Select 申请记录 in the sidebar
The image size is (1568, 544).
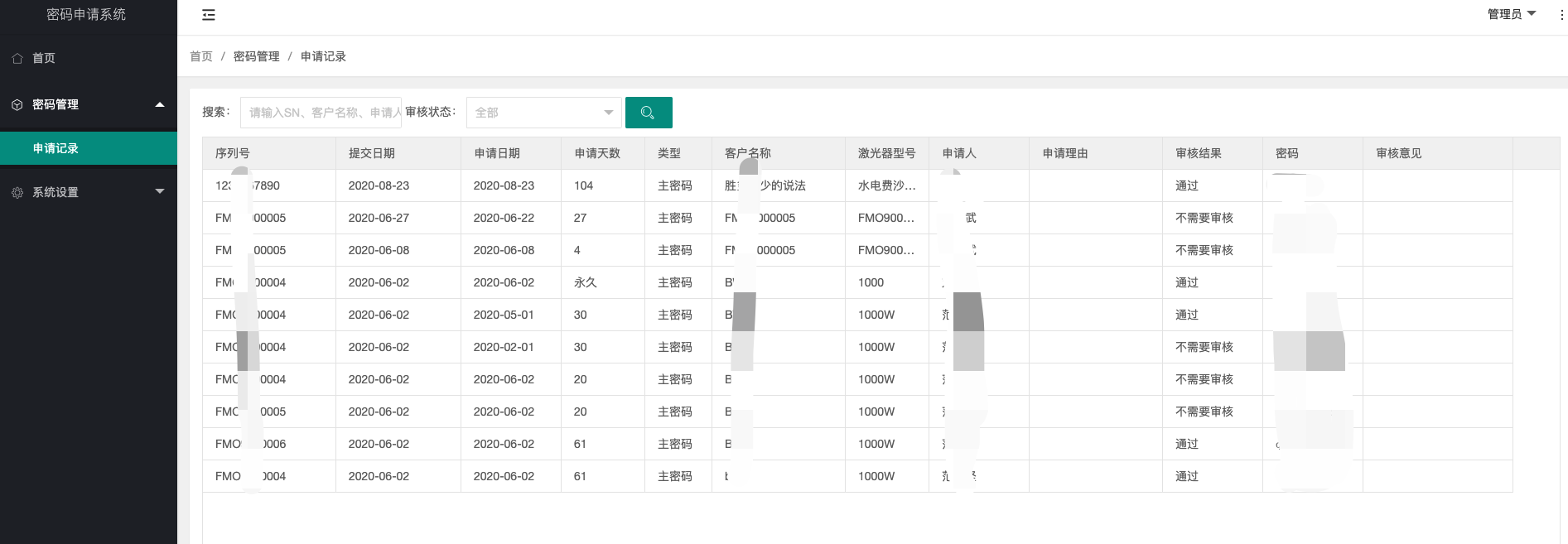(x=55, y=149)
